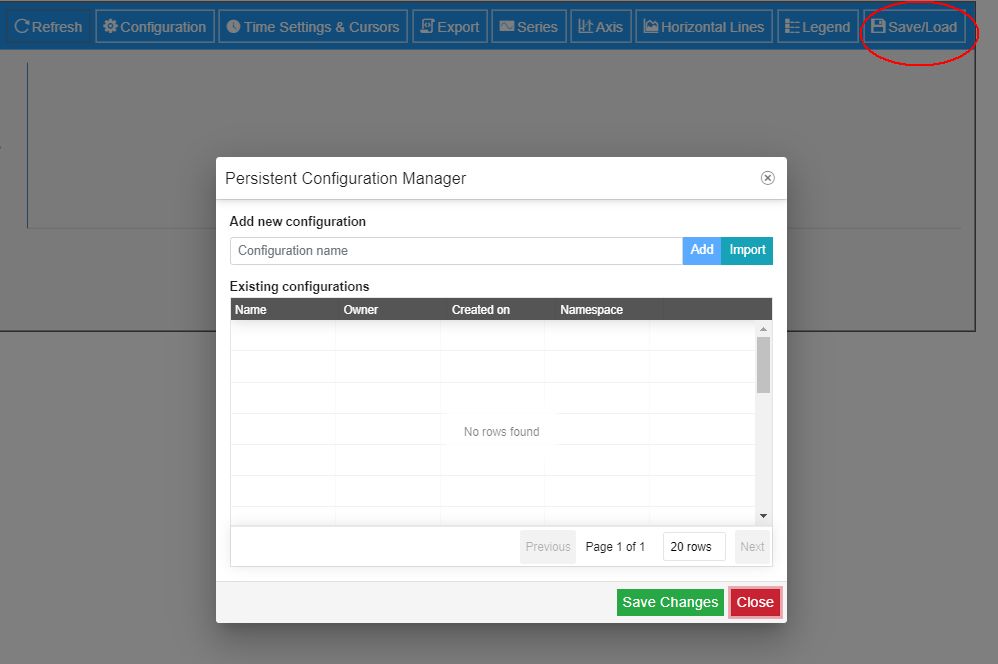998x664 pixels.
Task: Open the Legend settings button
Action: 817,27
